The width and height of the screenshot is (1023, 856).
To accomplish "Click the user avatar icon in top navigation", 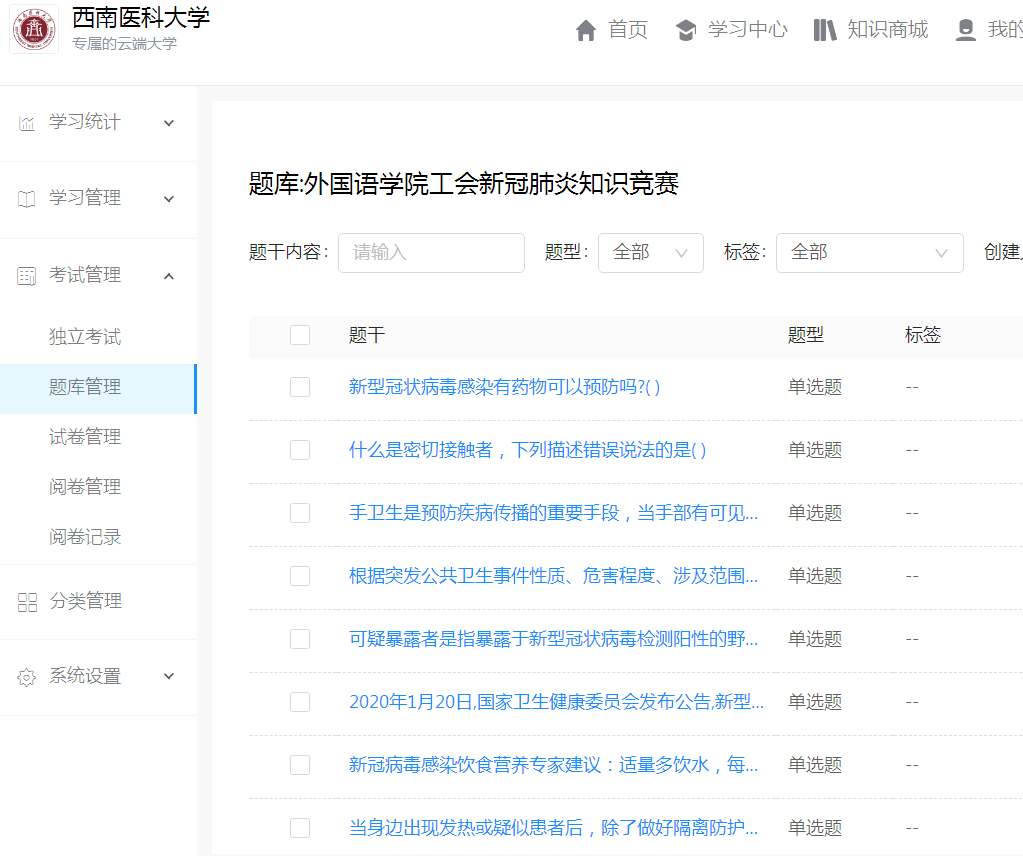I will click(965, 31).
